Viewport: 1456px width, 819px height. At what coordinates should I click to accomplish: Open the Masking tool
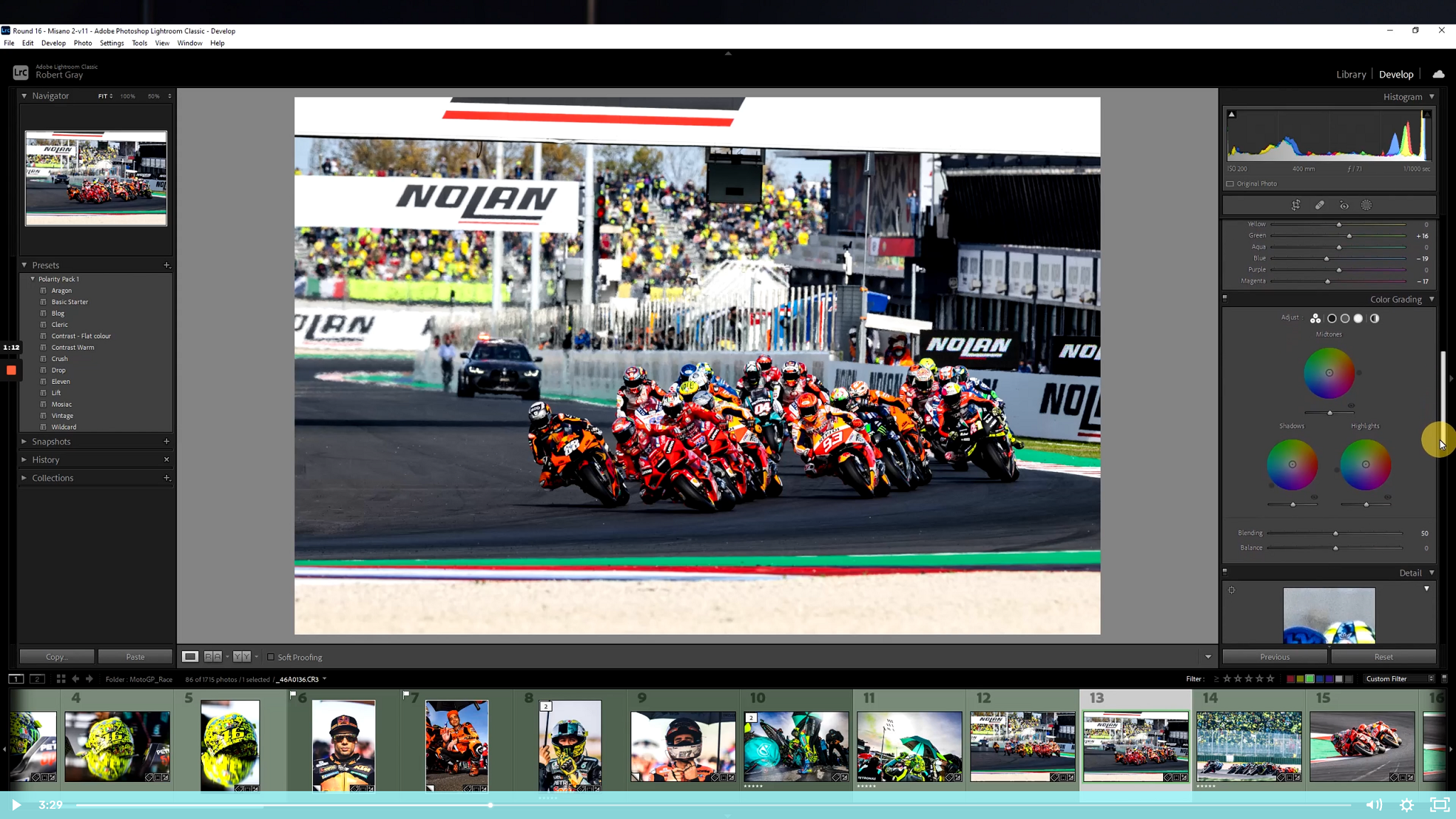point(1366,205)
